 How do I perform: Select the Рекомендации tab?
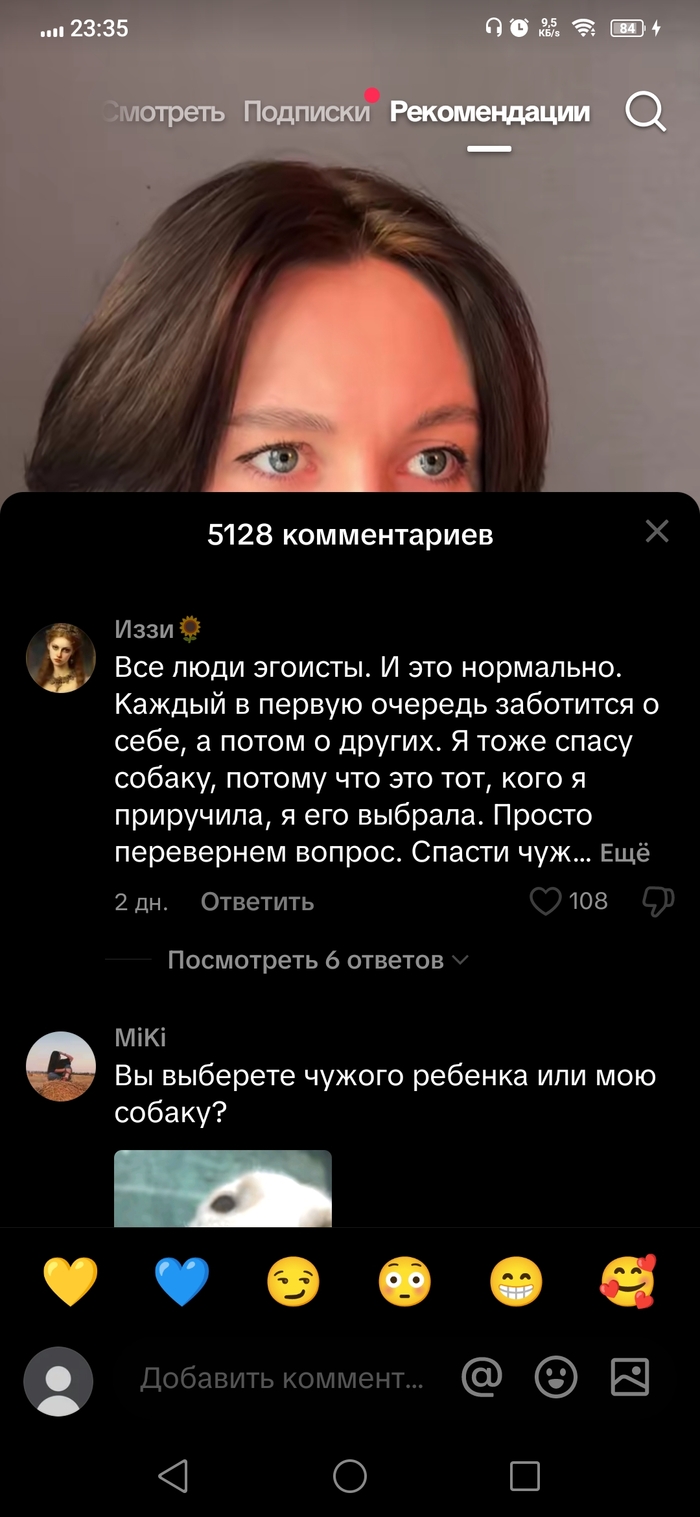pyautogui.click(x=490, y=112)
